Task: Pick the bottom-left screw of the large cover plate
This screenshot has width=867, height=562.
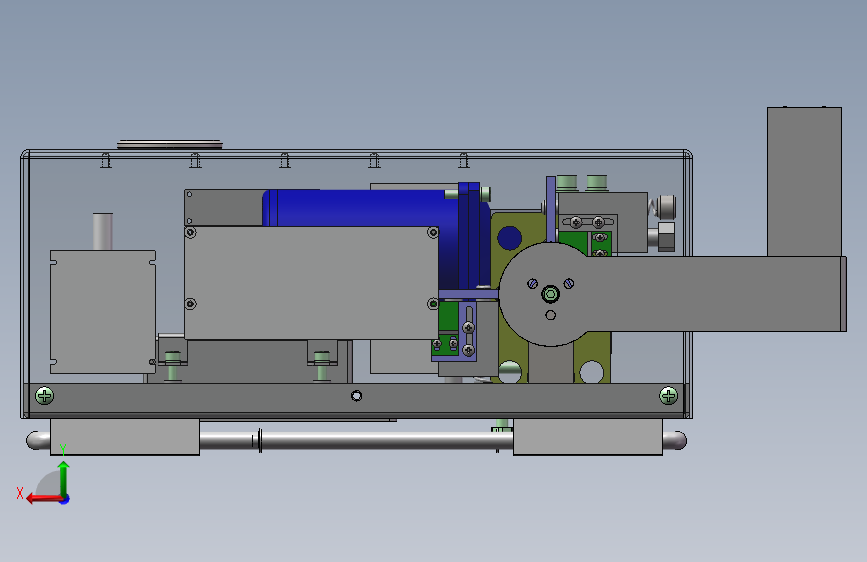Action: (191, 304)
